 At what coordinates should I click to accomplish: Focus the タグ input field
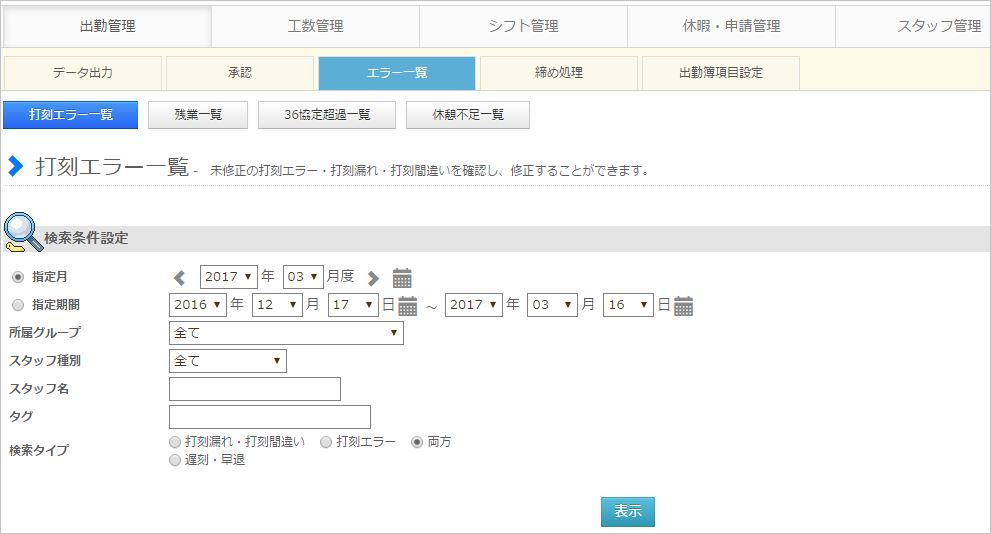270,417
